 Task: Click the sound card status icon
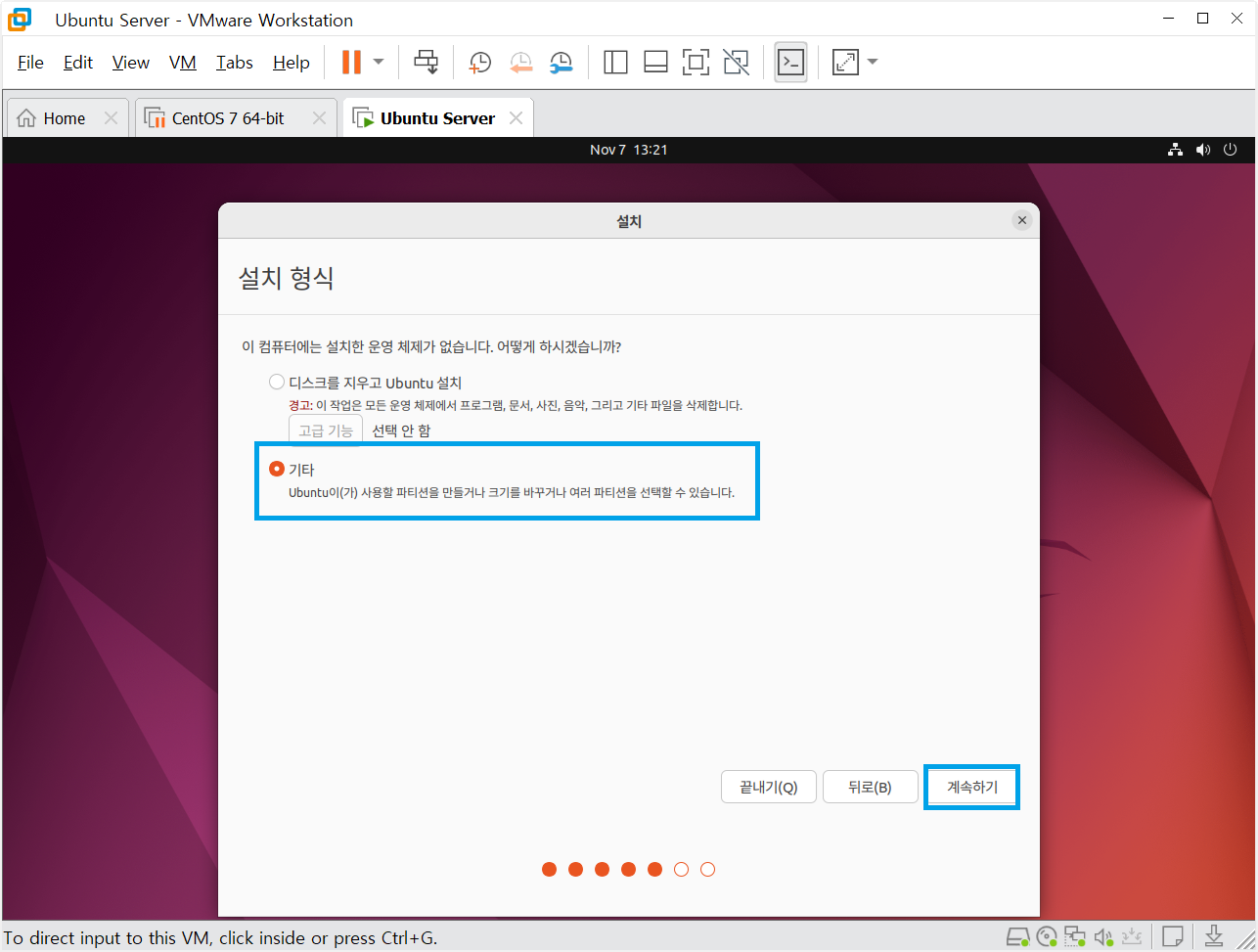(1104, 937)
